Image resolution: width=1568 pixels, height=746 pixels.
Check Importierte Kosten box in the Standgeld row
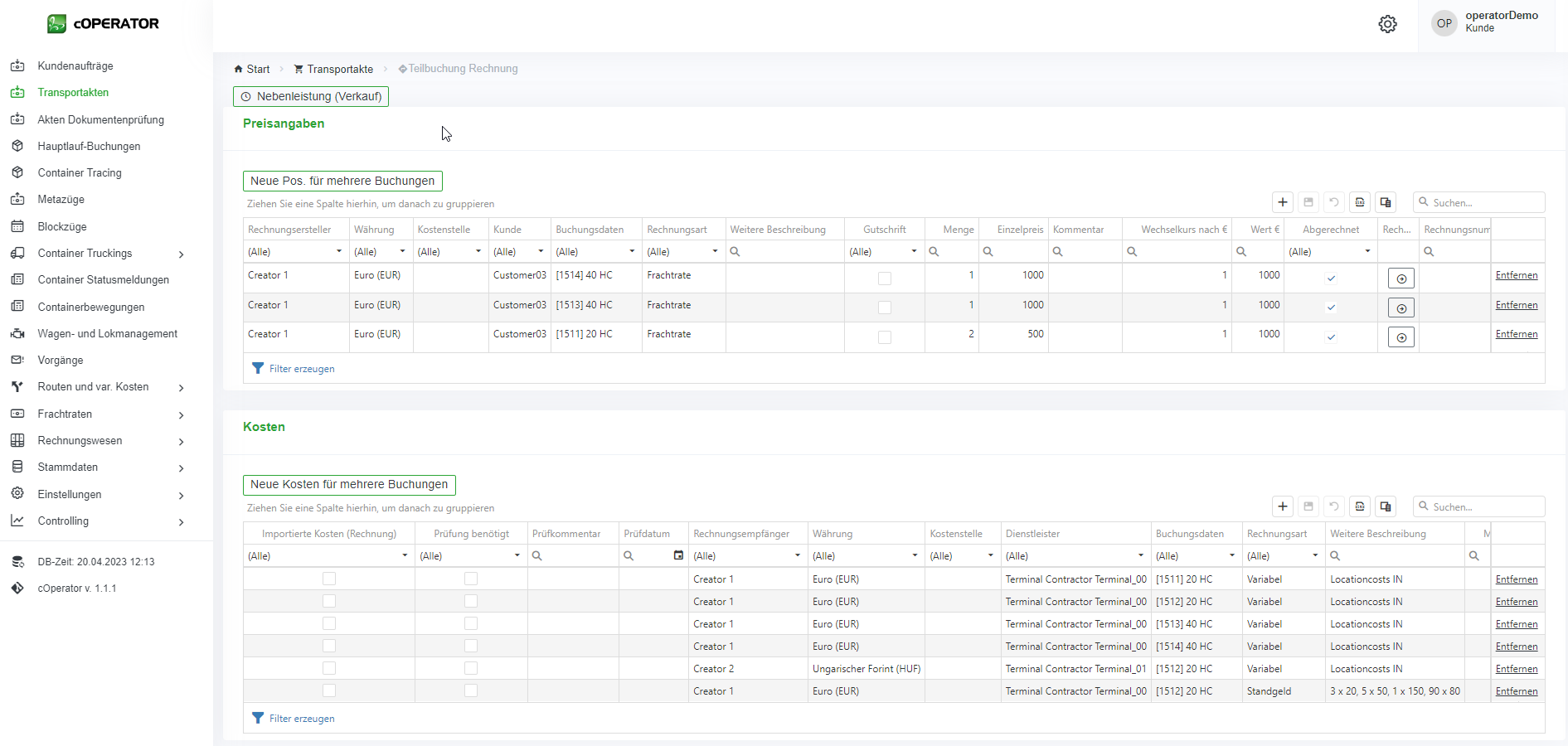tap(329, 690)
